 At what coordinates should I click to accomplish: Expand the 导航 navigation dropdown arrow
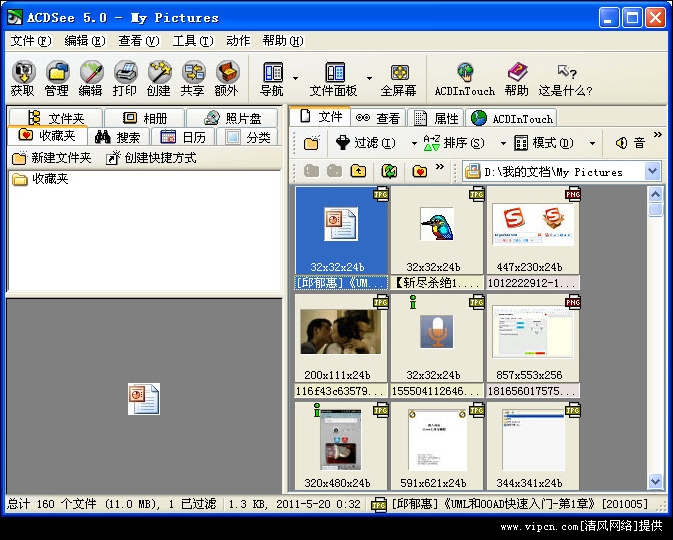coord(295,77)
